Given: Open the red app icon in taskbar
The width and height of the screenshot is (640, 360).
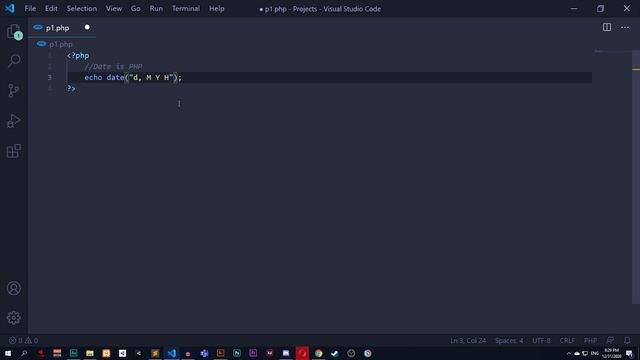Looking at the screenshot, I should (302, 353).
